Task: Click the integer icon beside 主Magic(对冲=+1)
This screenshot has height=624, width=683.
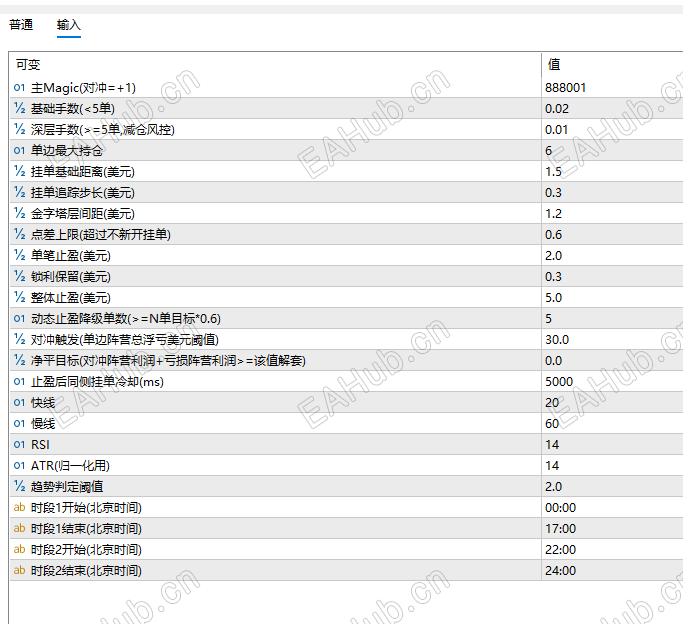Action: click(x=20, y=88)
